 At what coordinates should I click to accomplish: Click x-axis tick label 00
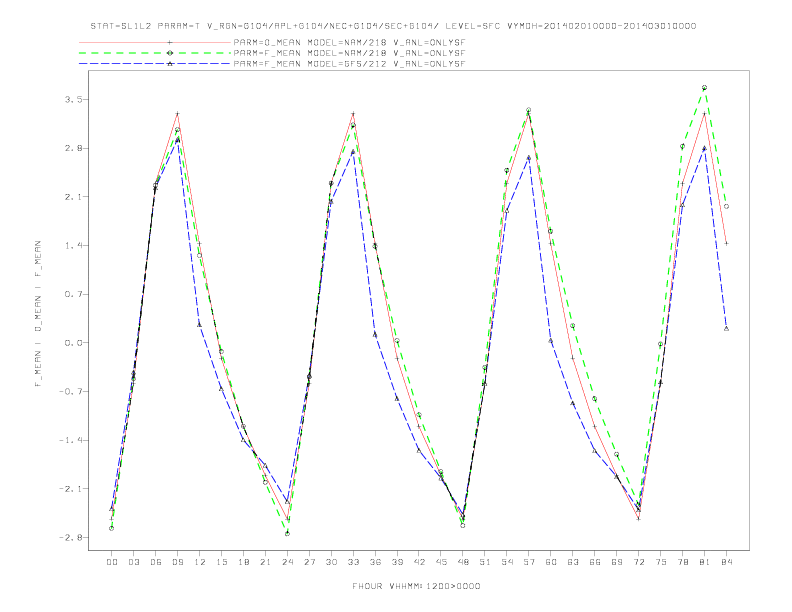[x=112, y=562]
